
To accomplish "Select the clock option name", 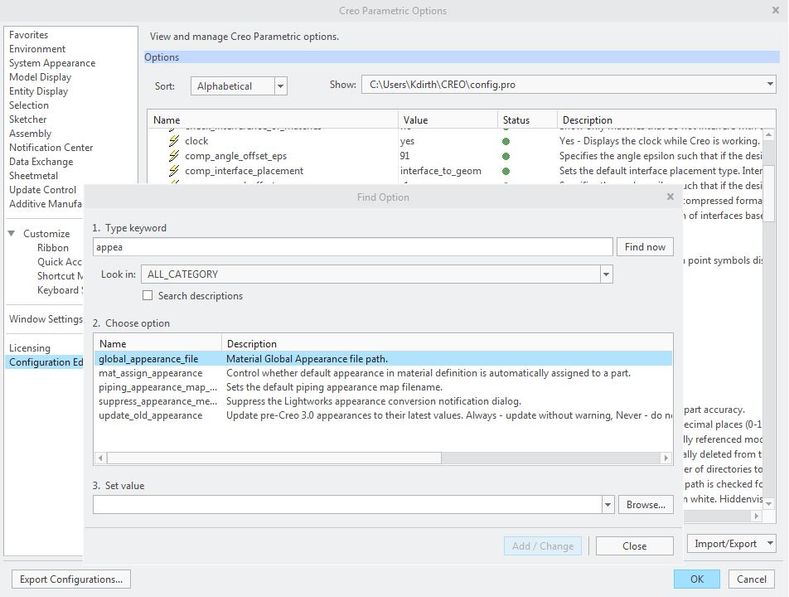I will pos(196,141).
